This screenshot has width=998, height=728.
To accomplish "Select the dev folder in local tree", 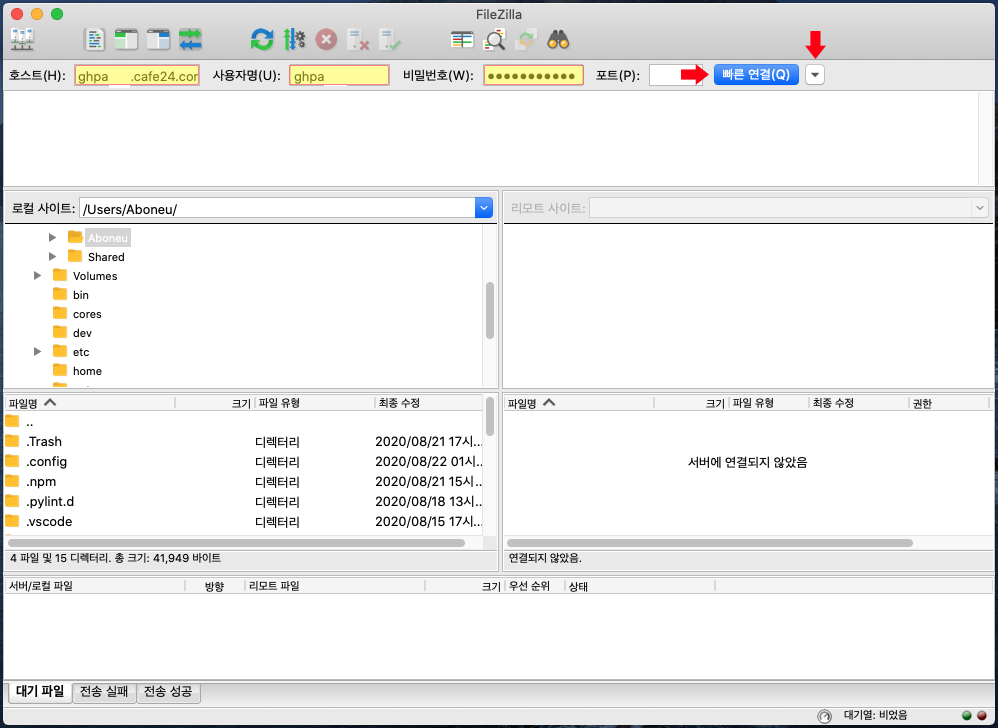I will click(x=82, y=333).
